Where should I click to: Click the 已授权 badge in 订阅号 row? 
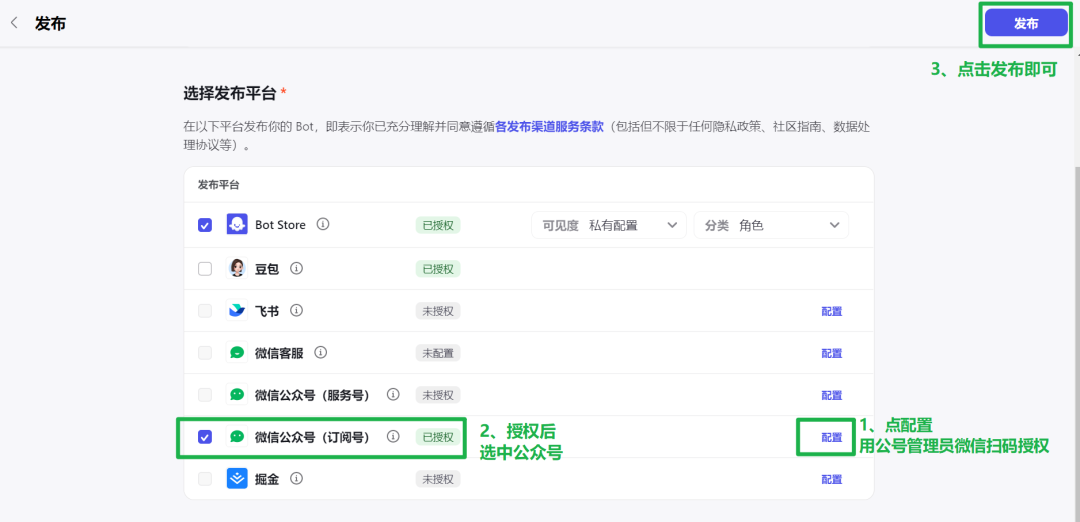pos(437,437)
